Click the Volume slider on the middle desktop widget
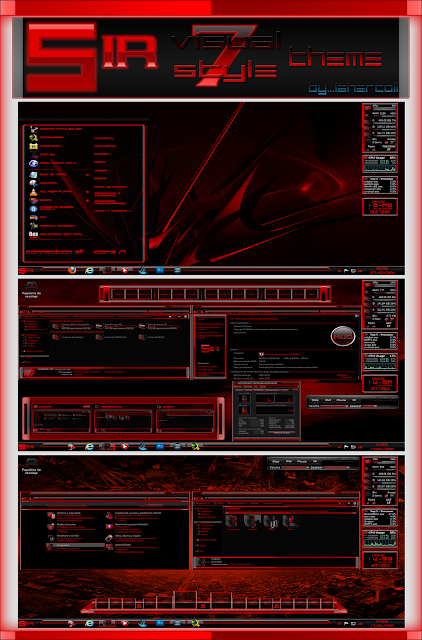Screen dimensions: 422x640 (x=333, y=406)
